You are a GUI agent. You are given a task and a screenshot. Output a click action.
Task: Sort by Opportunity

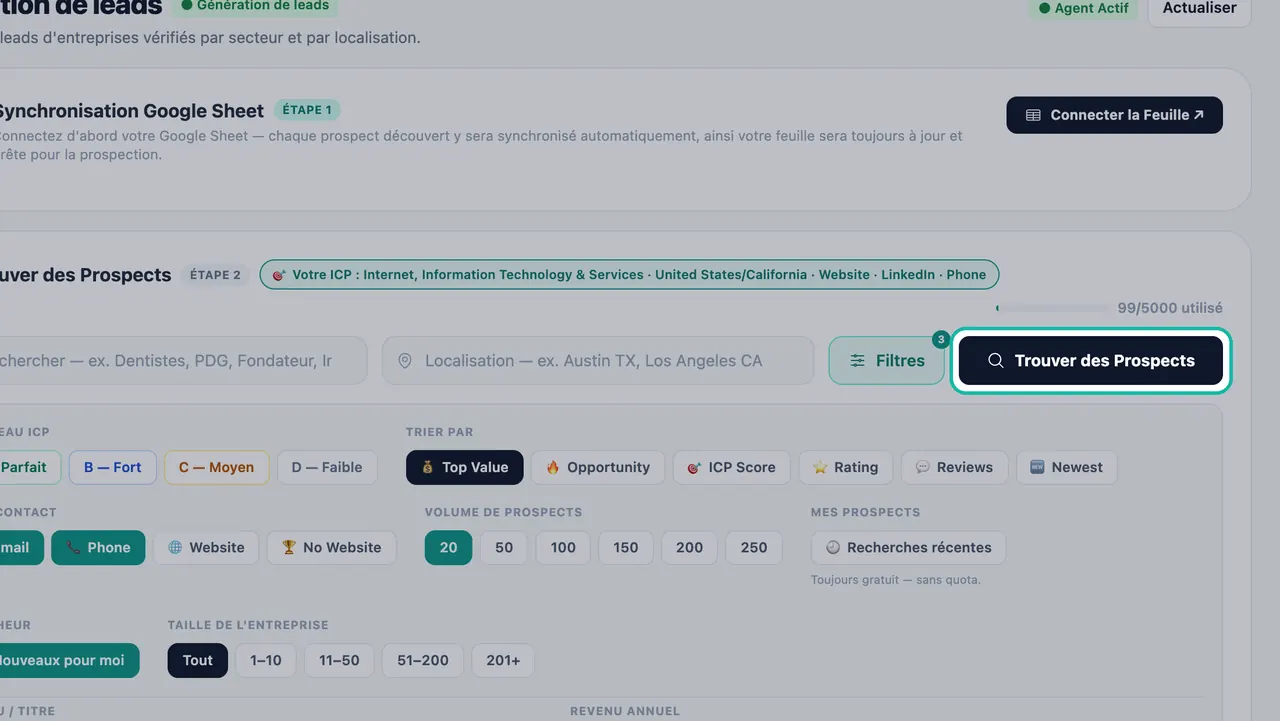[x=597, y=467]
